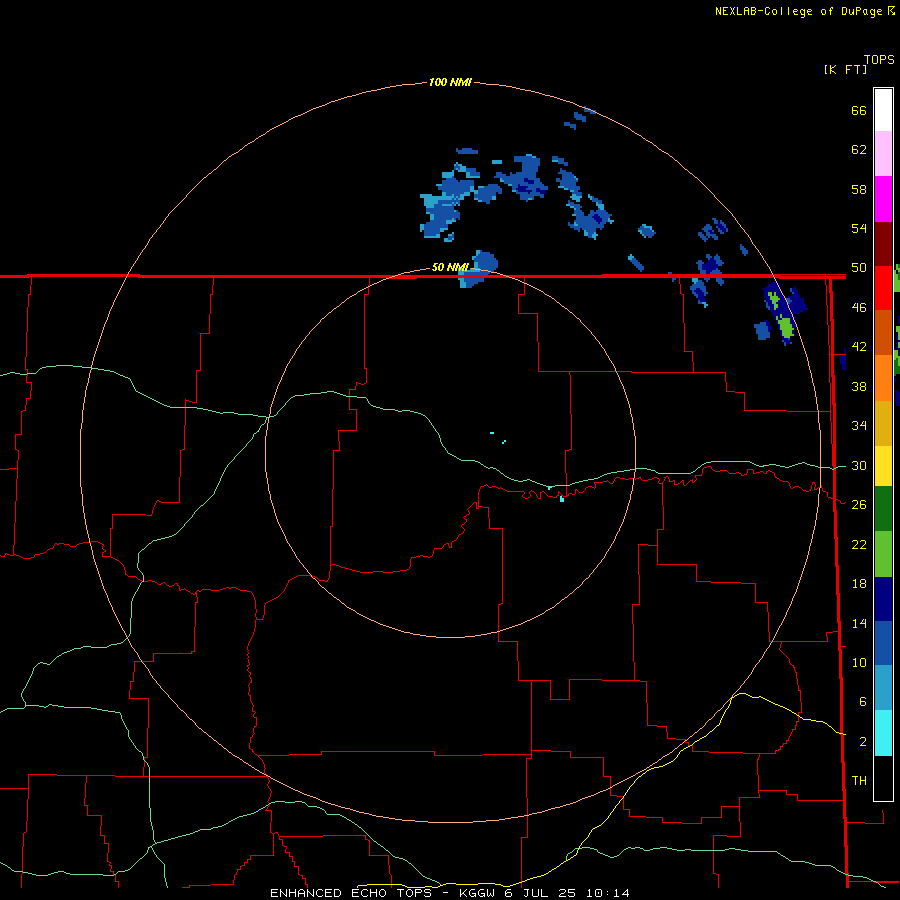The image size is (900, 900).
Task: Click the light green legend swatch
Action: [883, 554]
